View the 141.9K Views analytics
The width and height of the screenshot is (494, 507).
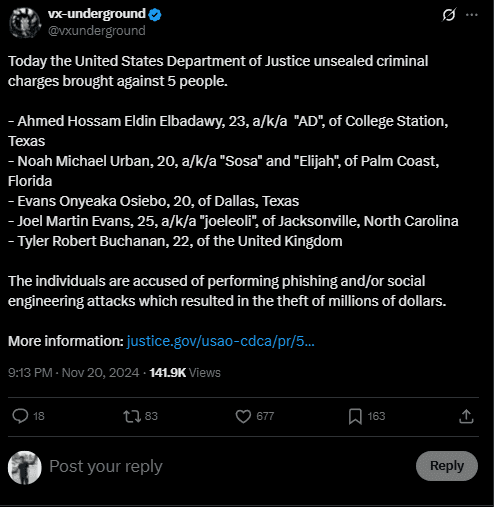coord(185,373)
